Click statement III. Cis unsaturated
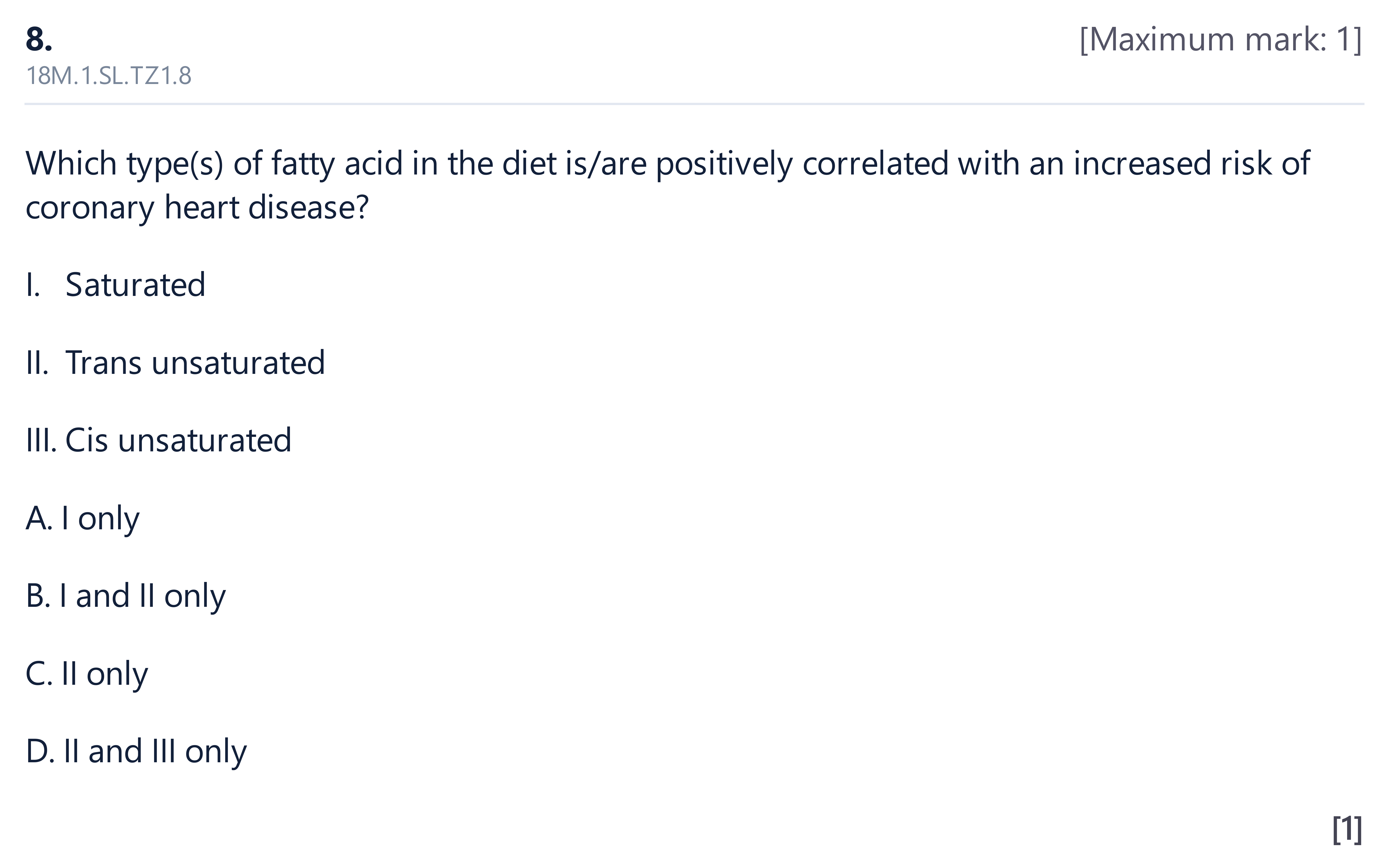The height and width of the screenshot is (868, 1389). (158, 441)
